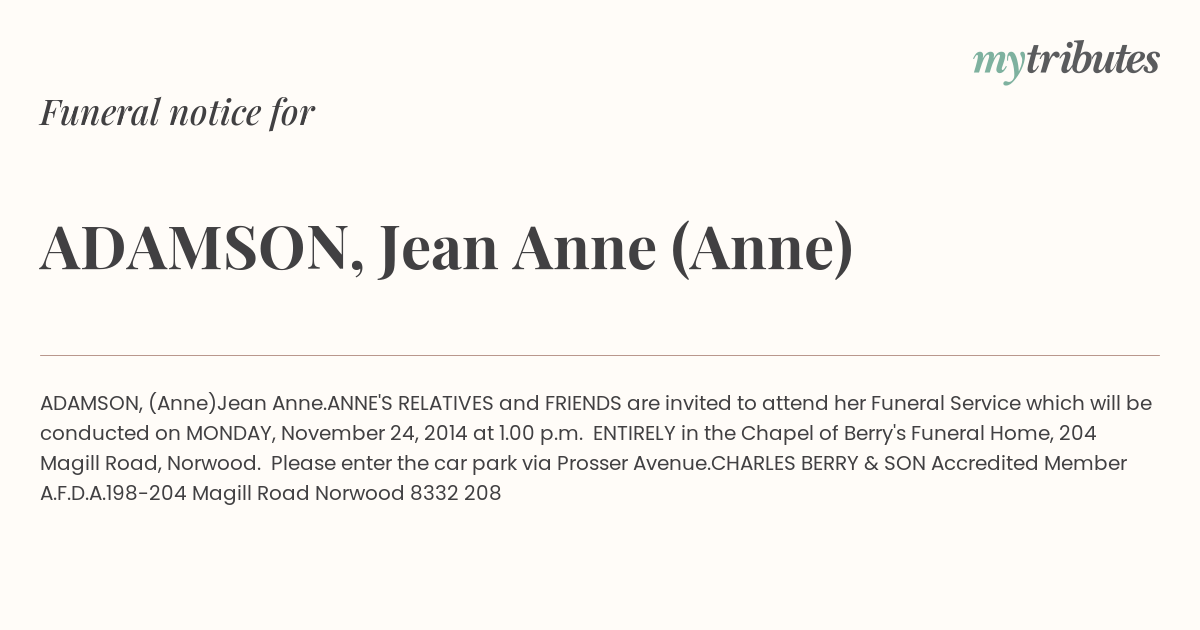
Task: Click the mytributes logo
Action: point(1066,62)
